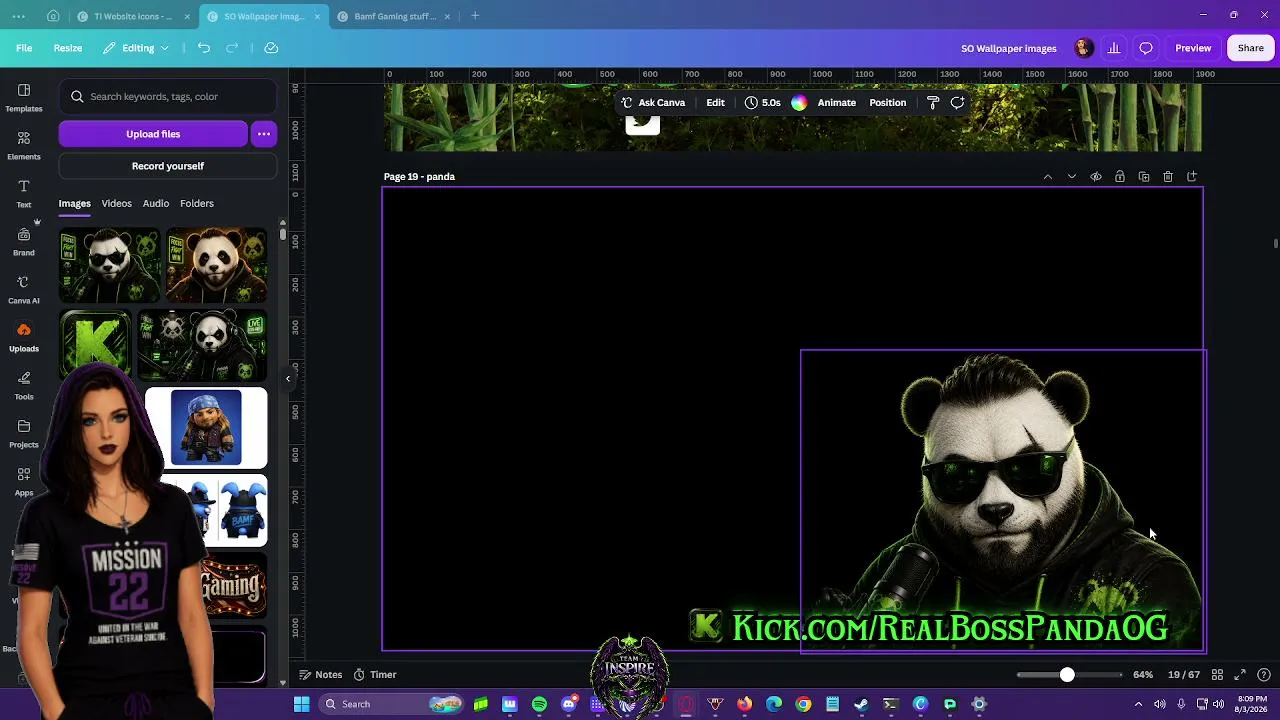Go to Canva home icon
Viewport: 1280px width, 720px height.
pyautogui.click(x=53, y=16)
